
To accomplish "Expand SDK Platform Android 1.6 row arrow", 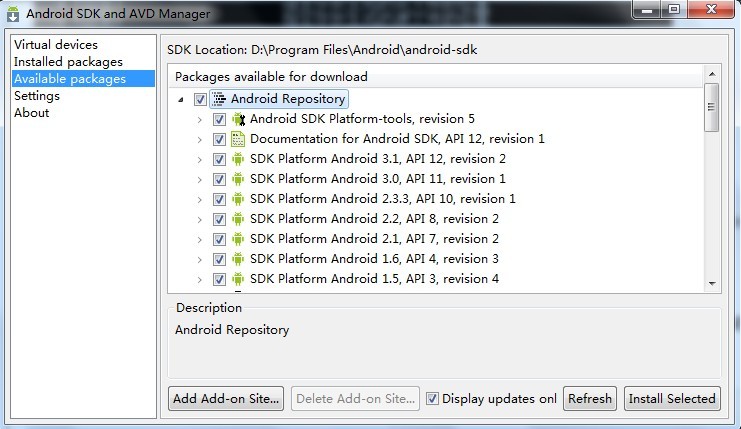I will pos(199,260).
